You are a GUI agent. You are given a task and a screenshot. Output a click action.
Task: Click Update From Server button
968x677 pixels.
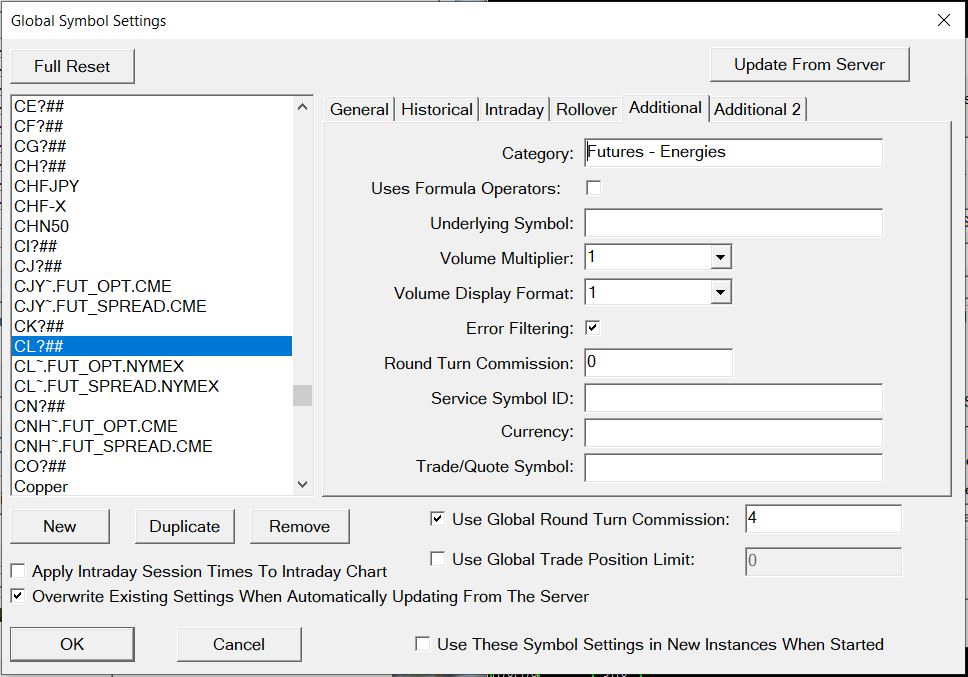click(x=809, y=65)
